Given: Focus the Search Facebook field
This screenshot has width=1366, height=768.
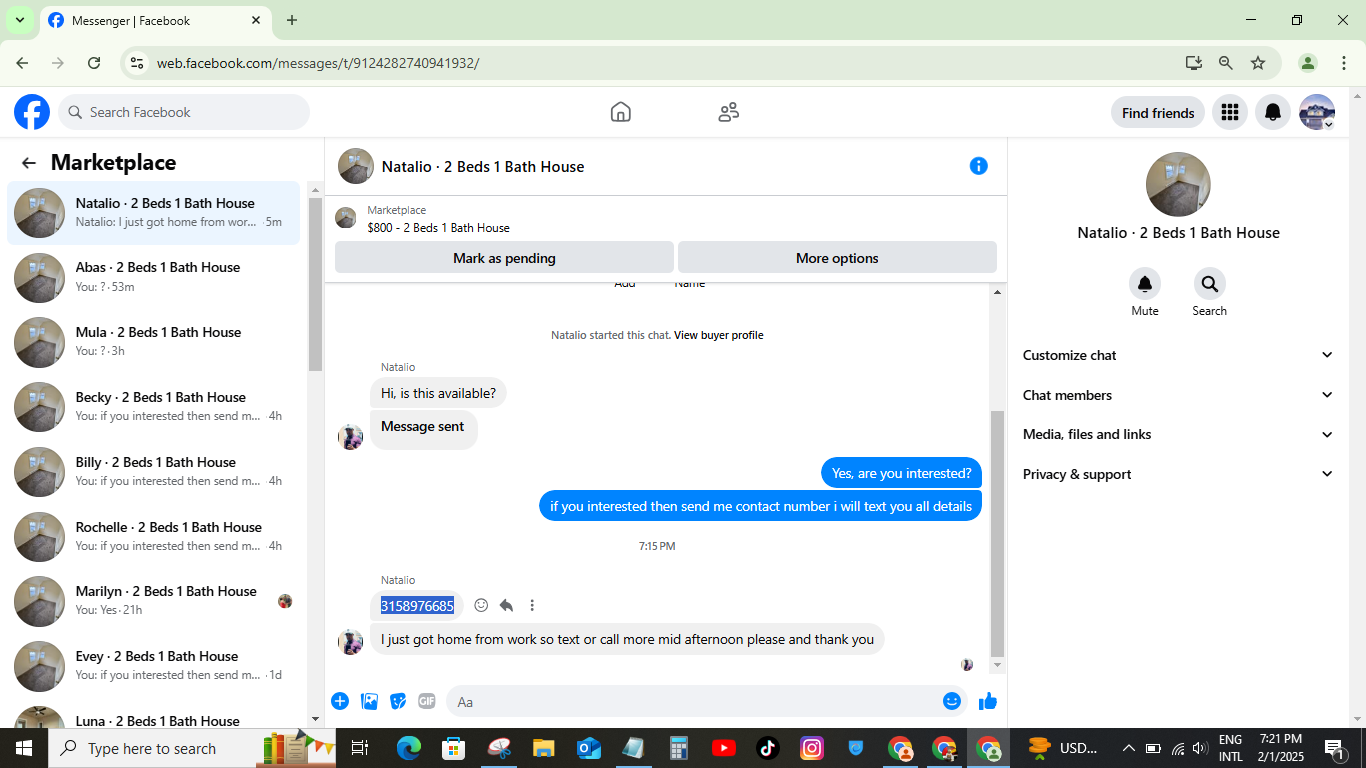Looking at the screenshot, I should point(184,112).
